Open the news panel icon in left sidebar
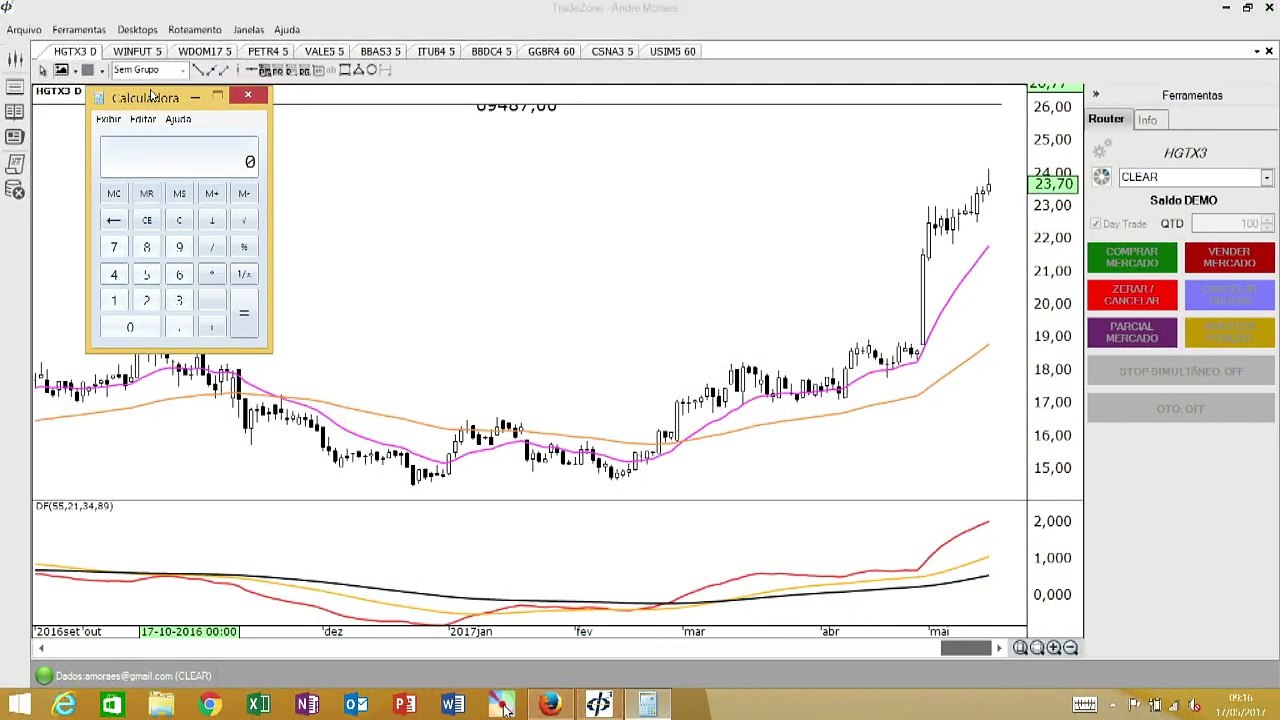 14,139
